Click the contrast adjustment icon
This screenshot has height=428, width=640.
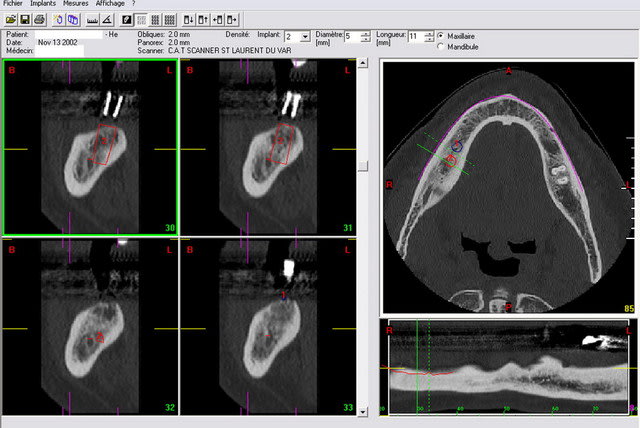[x=127, y=19]
